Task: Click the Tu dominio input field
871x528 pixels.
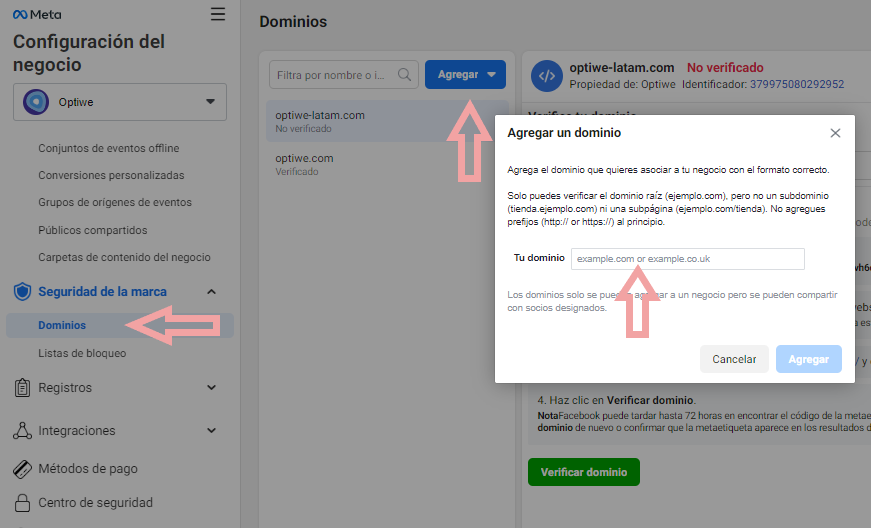Action: click(x=687, y=259)
